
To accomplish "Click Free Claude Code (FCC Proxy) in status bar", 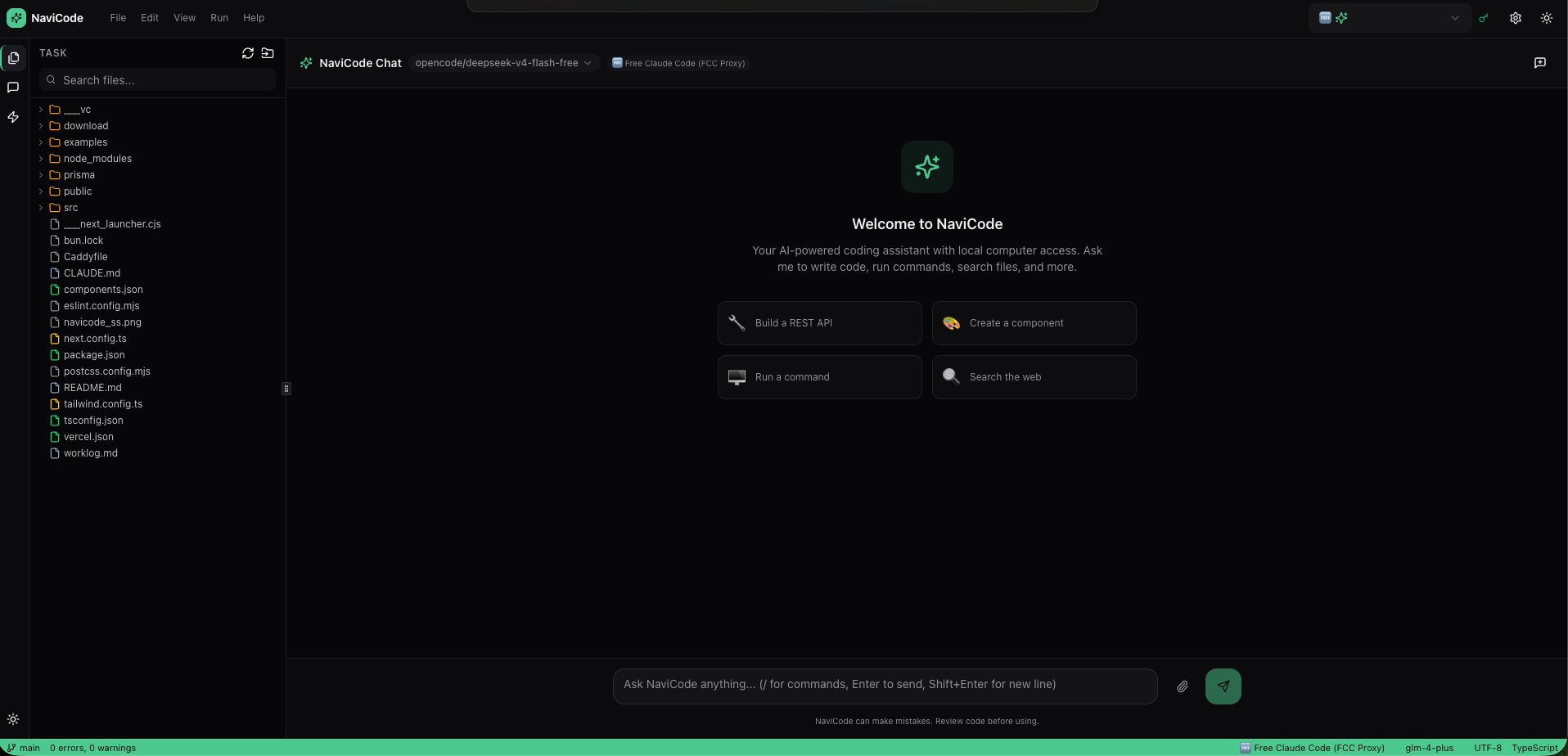I will 1313,748.
